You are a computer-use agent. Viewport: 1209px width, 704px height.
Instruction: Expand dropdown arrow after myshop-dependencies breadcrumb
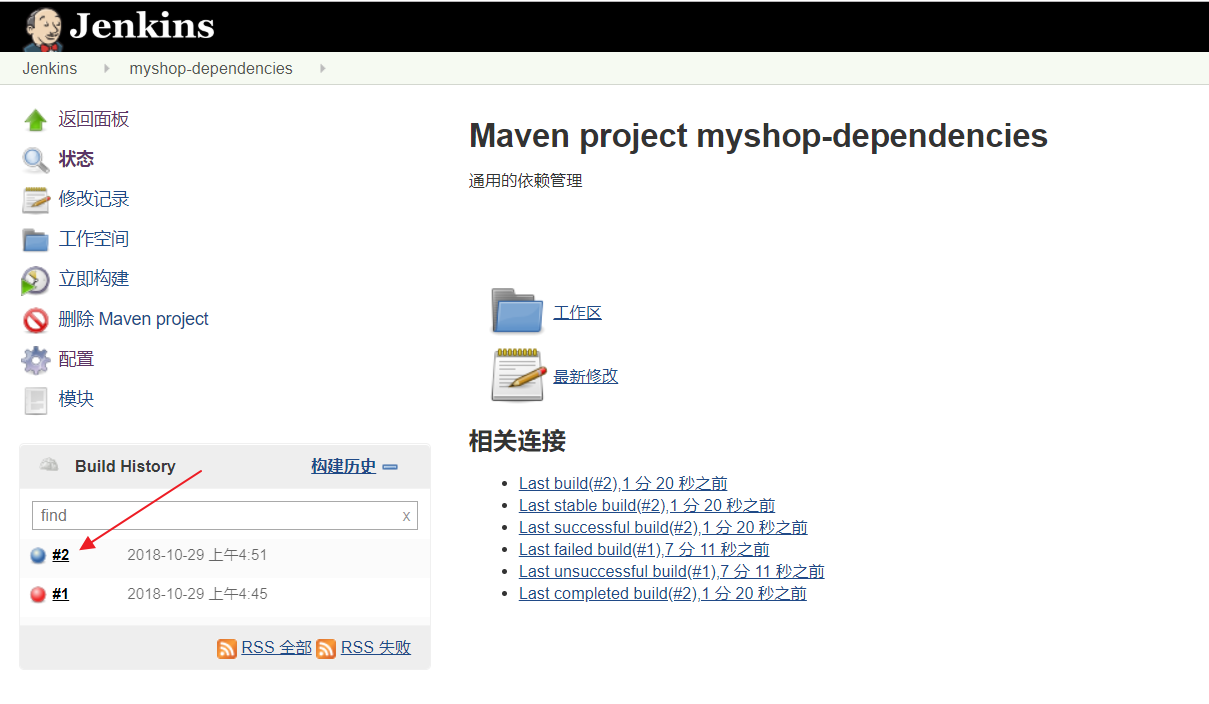[x=321, y=69]
